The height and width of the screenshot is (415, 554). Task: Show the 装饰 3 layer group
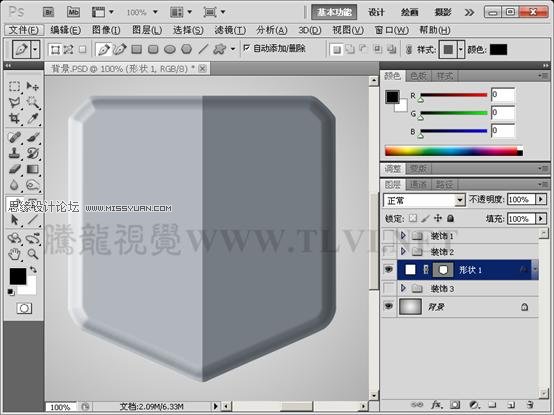click(x=389, y=288)
